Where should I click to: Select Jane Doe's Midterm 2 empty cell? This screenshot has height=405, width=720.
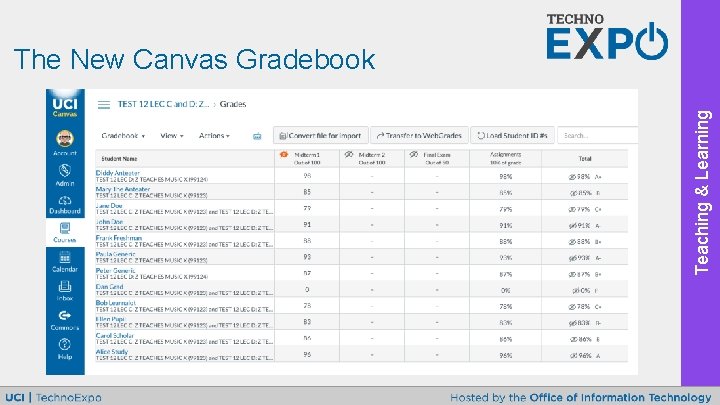[372, 209]
